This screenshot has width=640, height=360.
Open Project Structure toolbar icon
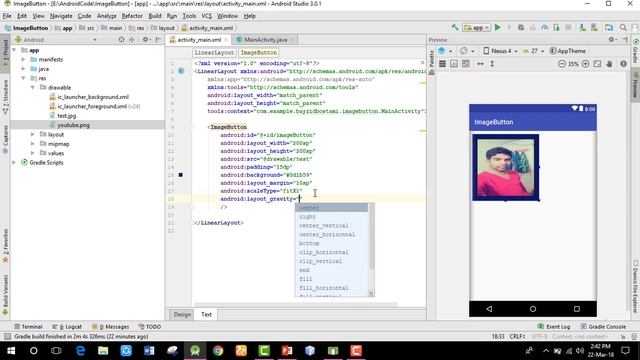[609, 27]
